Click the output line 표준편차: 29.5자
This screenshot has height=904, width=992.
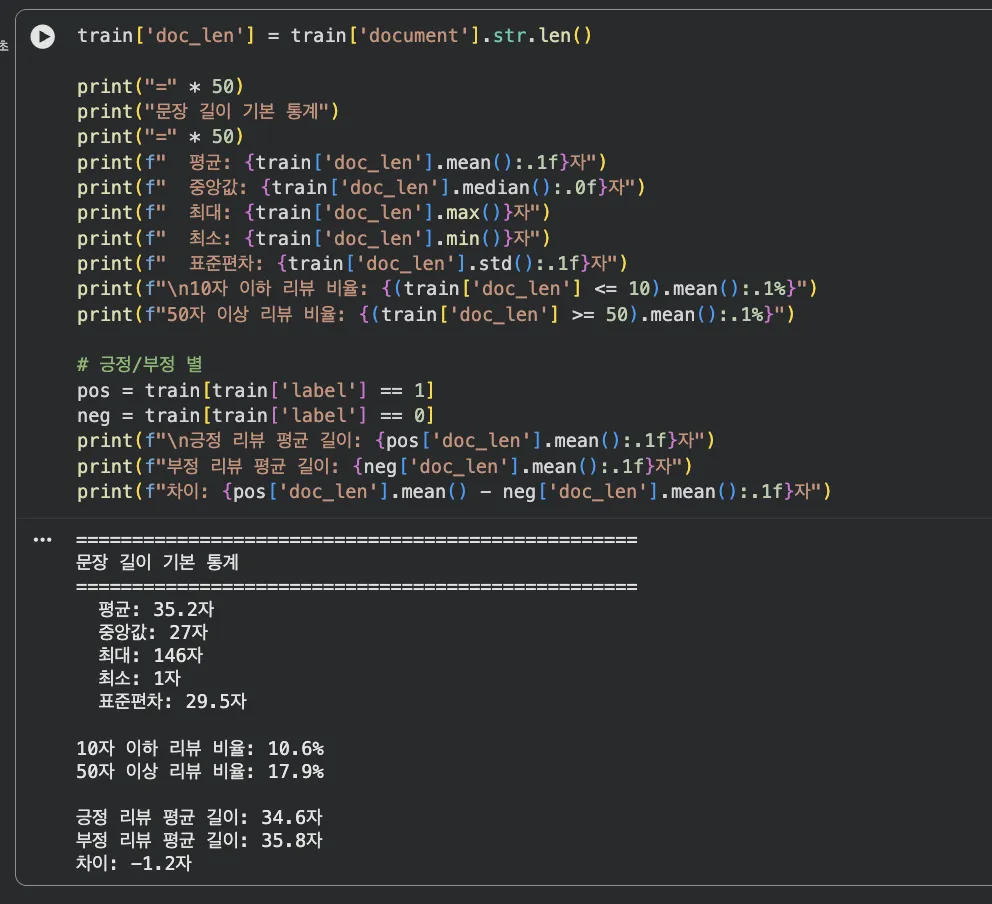pos(172,701)
